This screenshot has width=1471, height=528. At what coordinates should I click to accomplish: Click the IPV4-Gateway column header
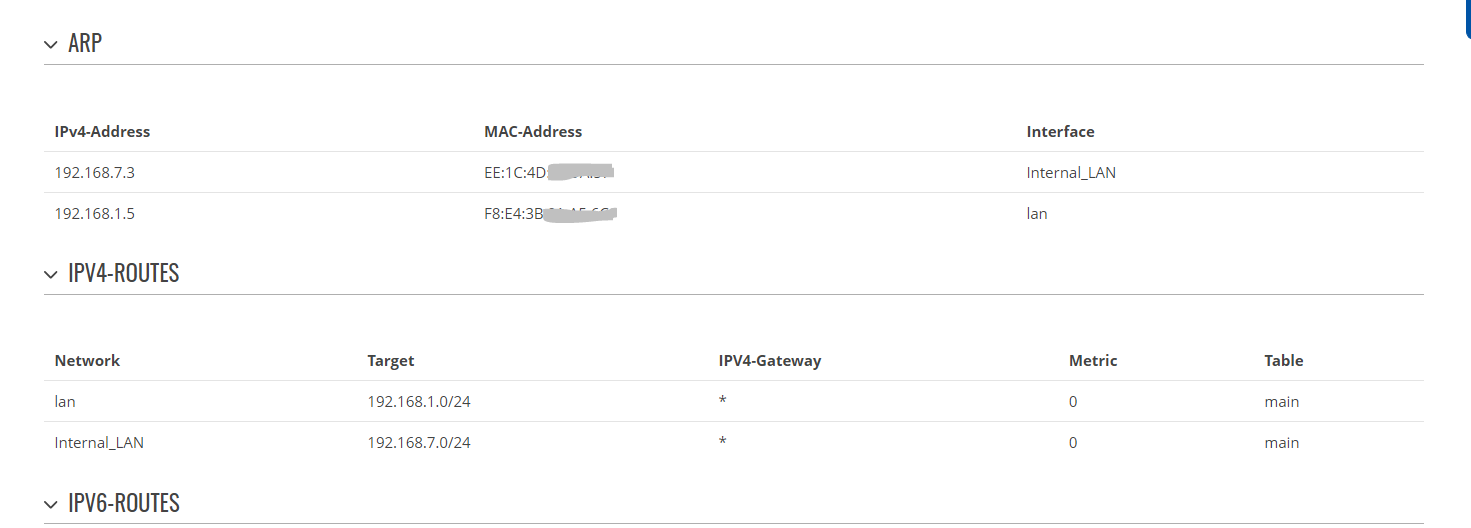(x=769, y=361)
